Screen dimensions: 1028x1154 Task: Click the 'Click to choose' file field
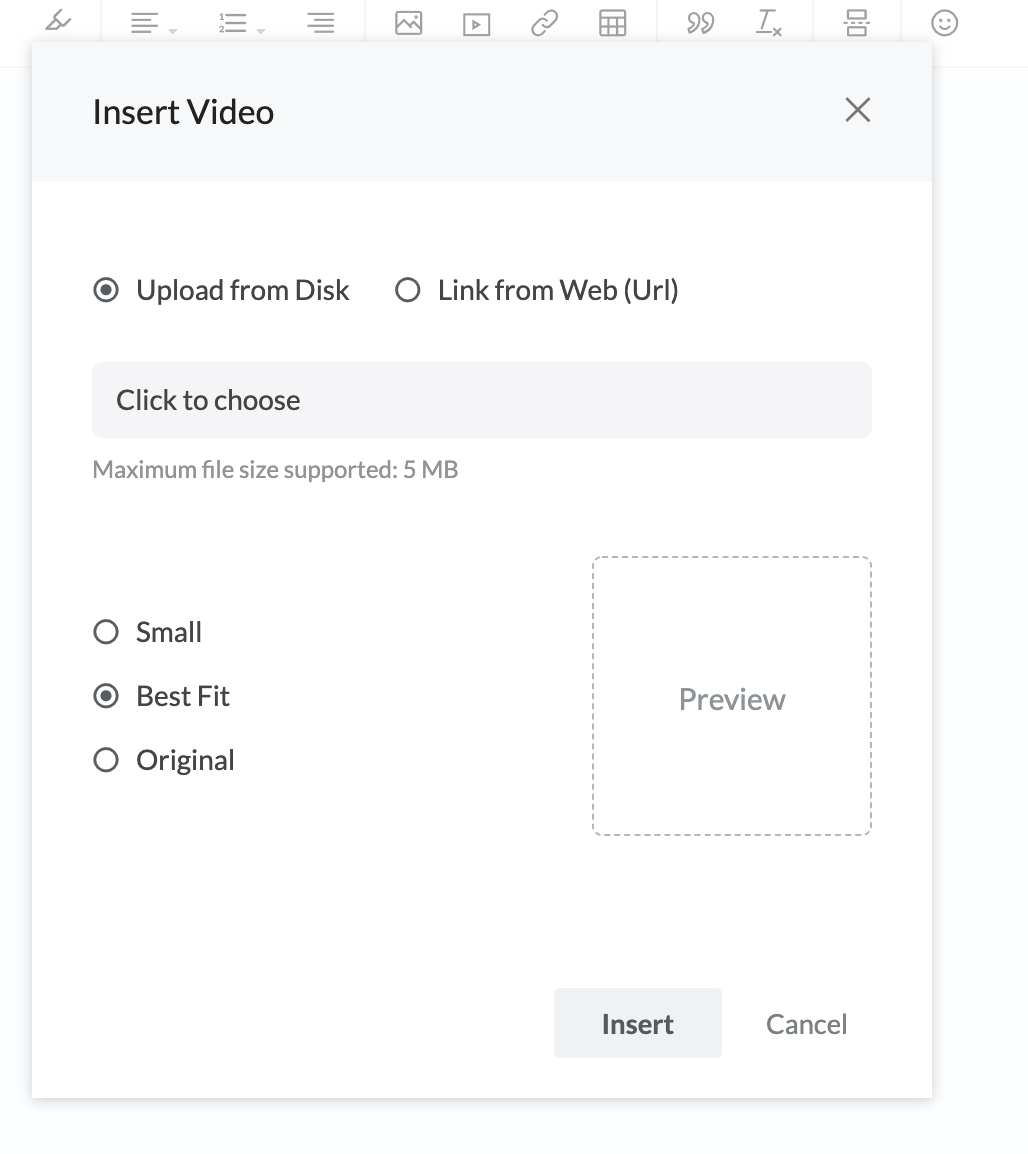click(481, 400)
